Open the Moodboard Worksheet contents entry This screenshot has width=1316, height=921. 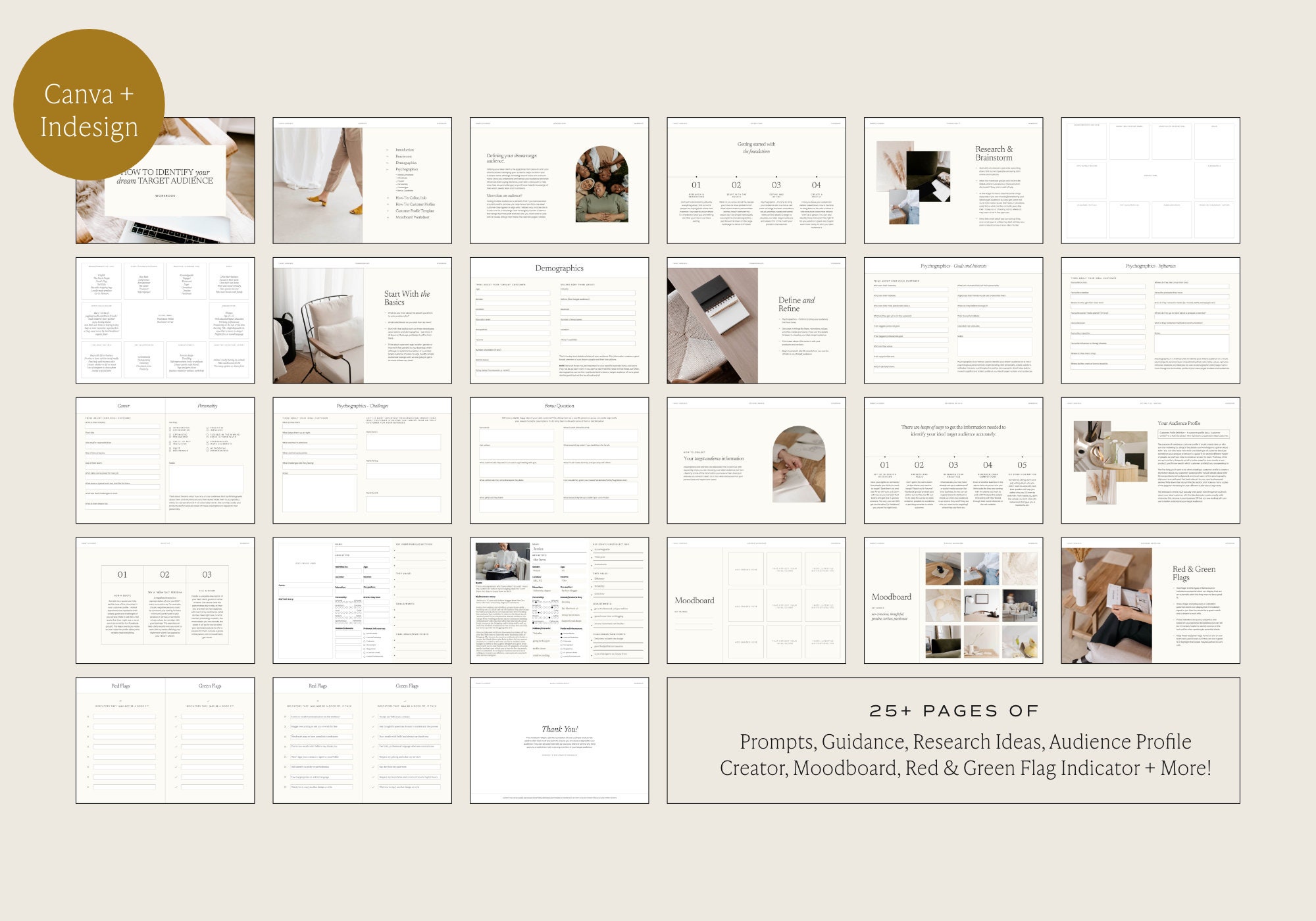coord(413,217)
